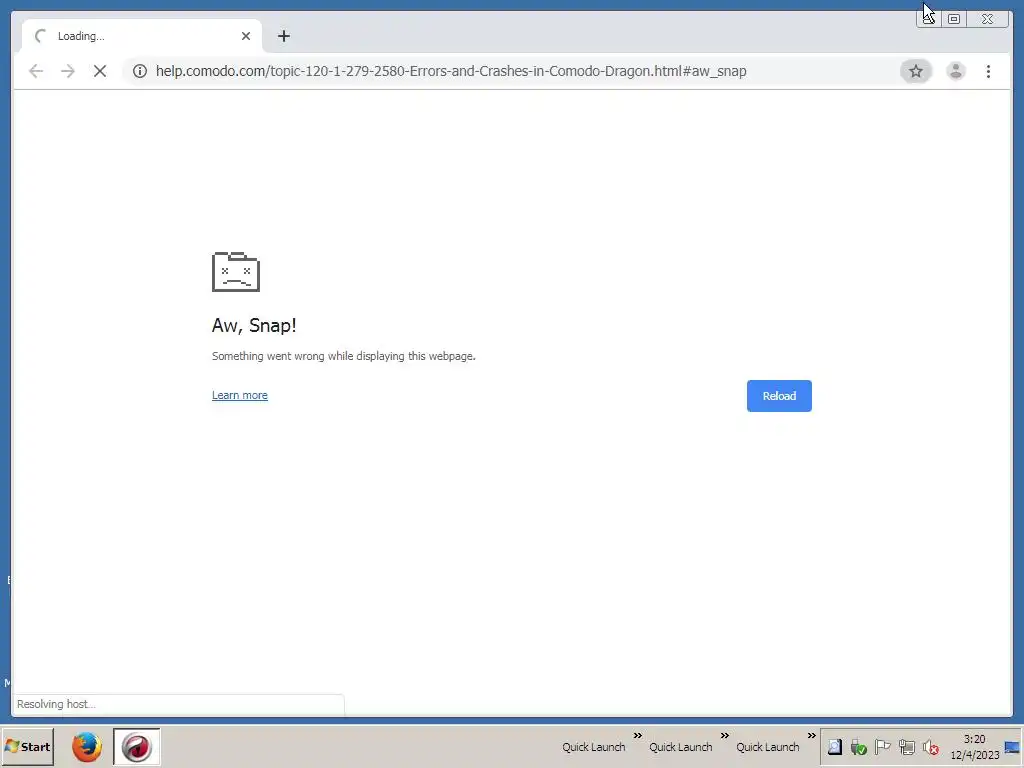Select the Loading... tab
Image resolution: width=1024 pixels, height=768 pixels.
coord(142,36)
